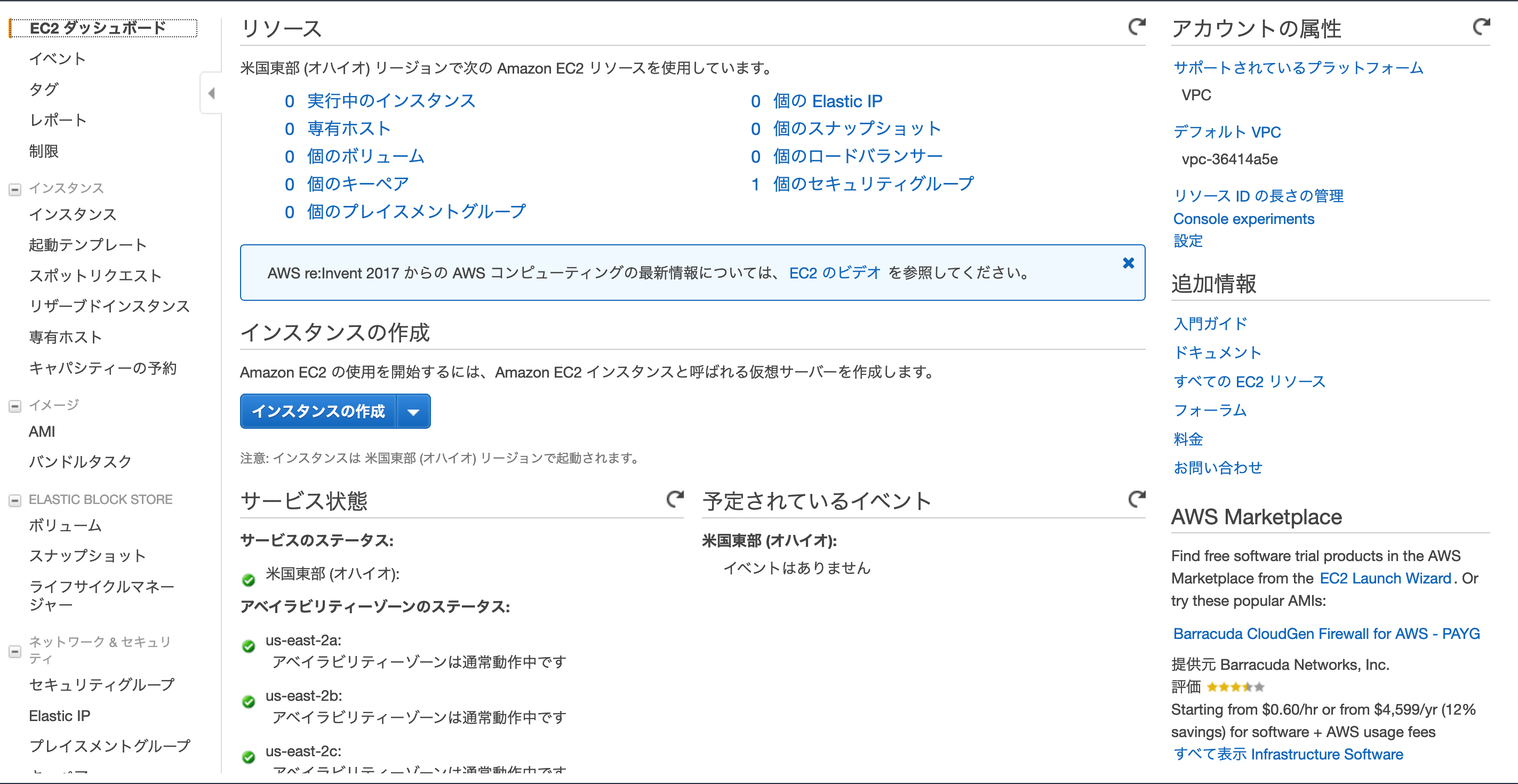The image size is (1518, 784).
Task: Open レポート in the sidebar
Action: click(x=58, y=119)
